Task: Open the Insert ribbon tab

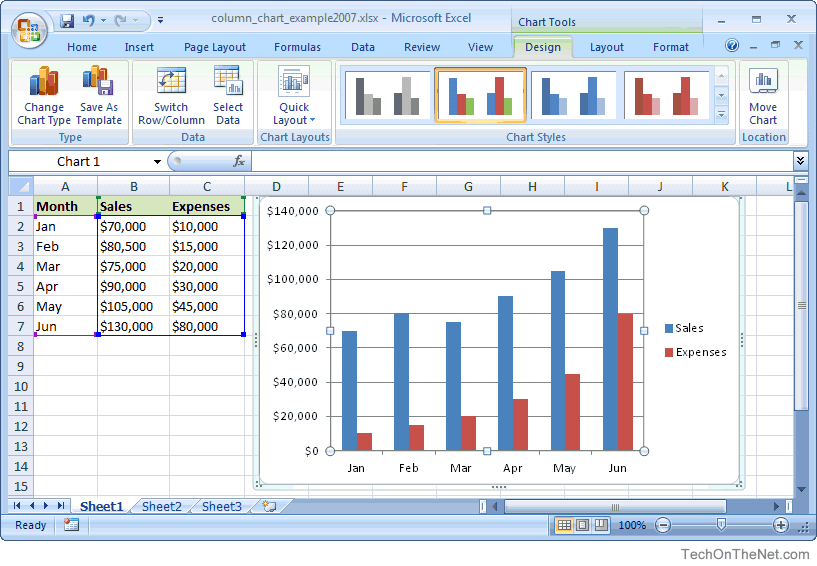Action: pyautogui.click(x=139, y=47)
